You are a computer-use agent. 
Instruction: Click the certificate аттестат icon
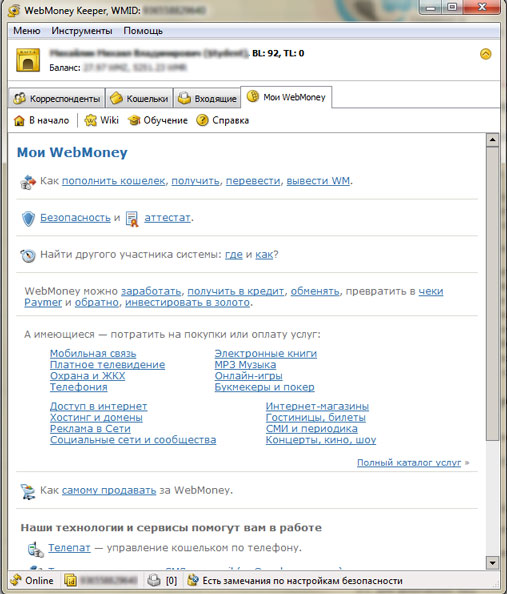coord(132,219)
